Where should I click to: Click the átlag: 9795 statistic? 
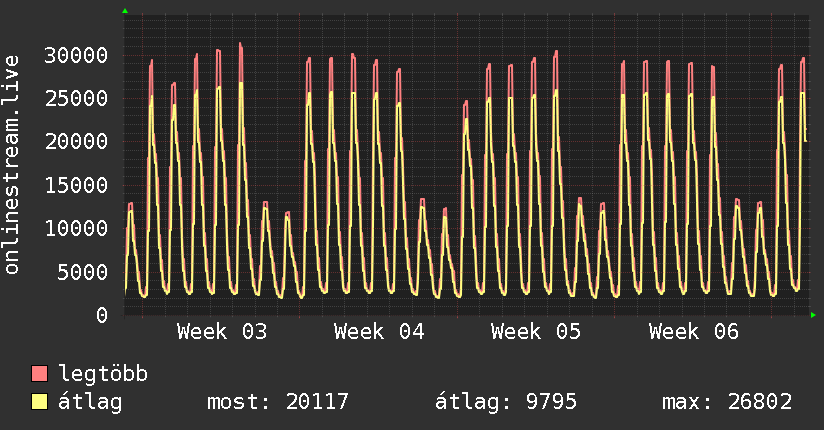point(506,402)
